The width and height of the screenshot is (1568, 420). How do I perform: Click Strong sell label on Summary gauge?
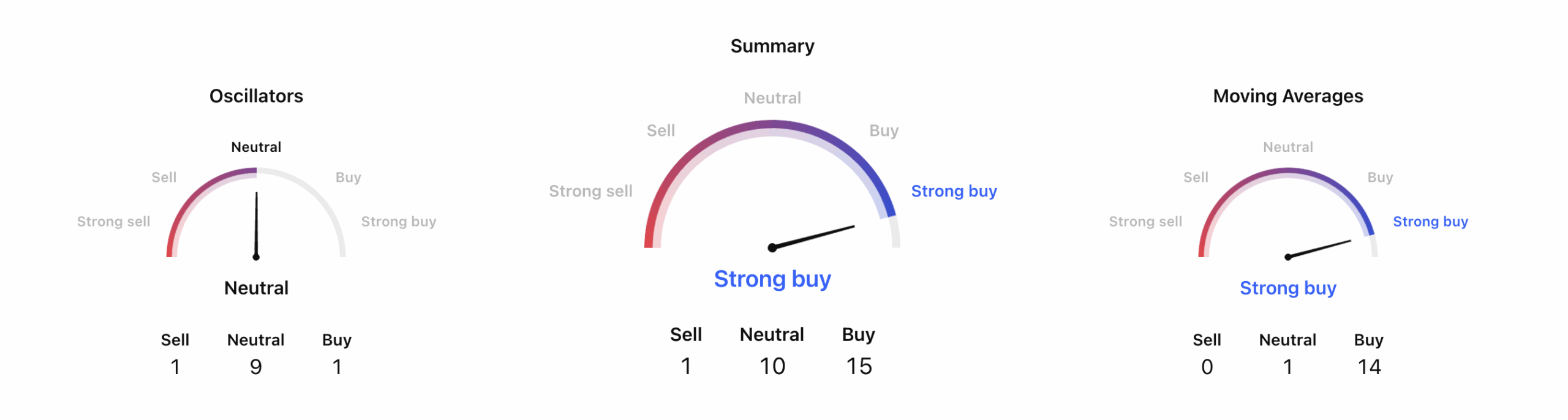click(590, 191)
